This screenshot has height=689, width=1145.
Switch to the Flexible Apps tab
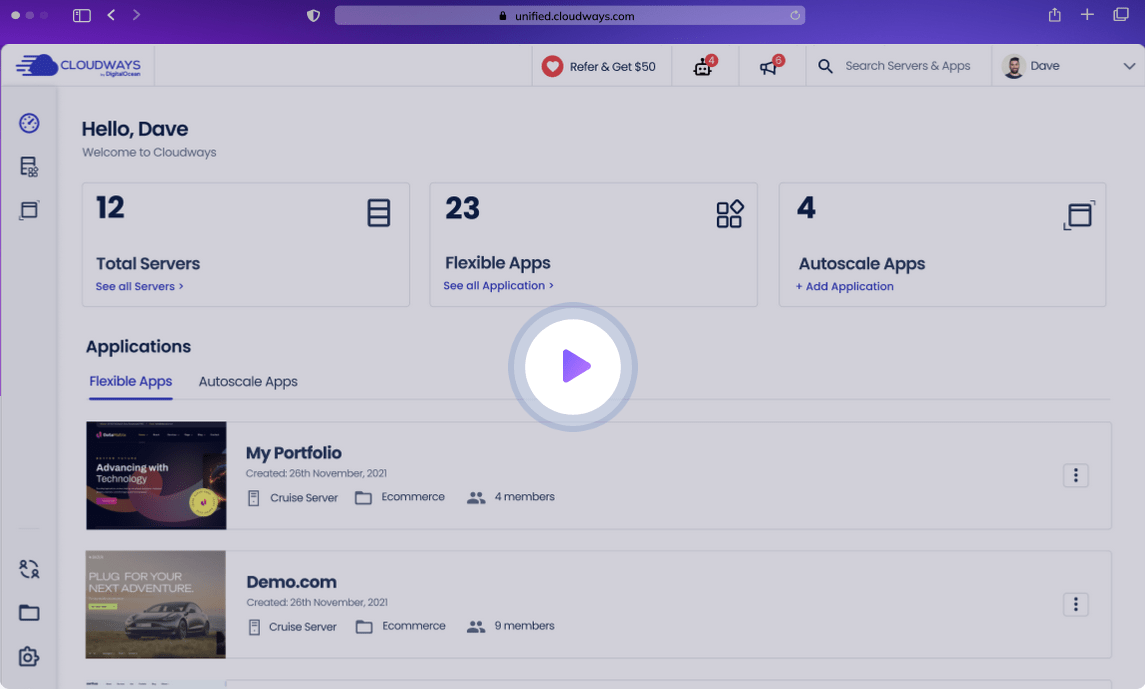coord(131,381)
